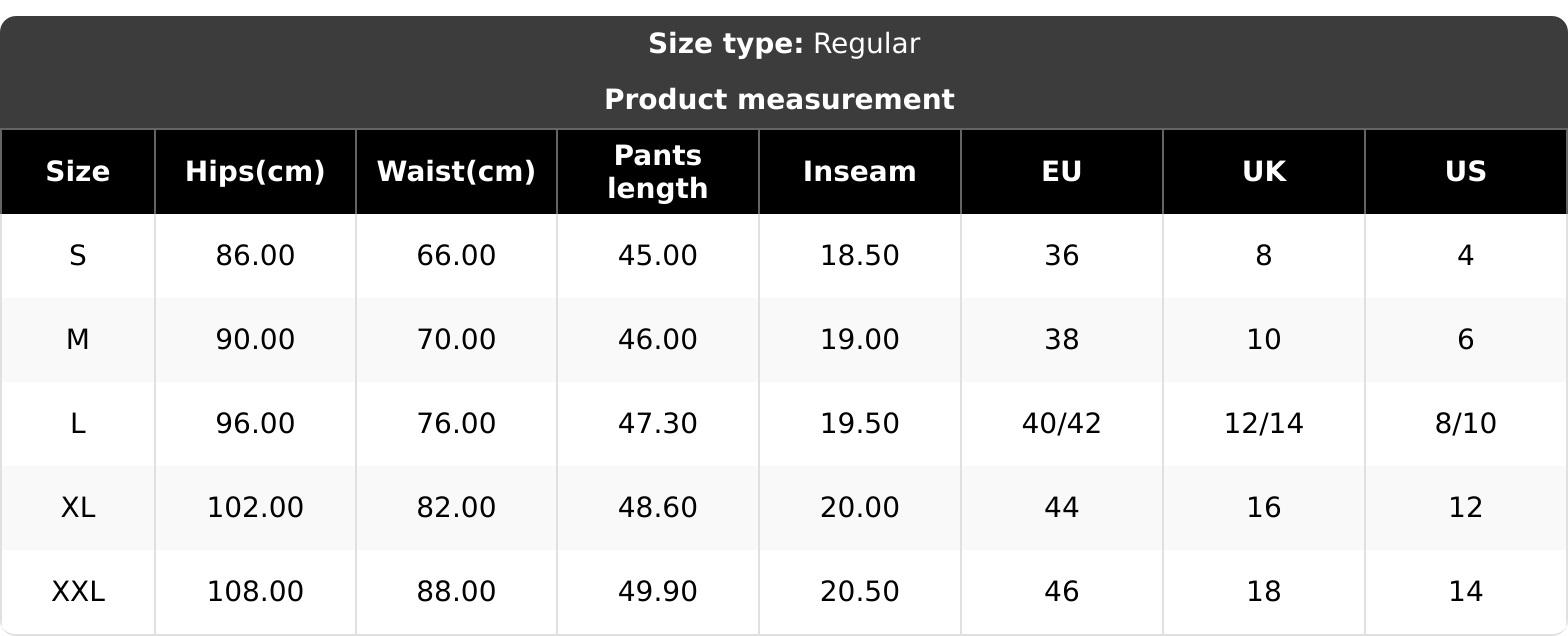Click the EU column header
The image size is (1568, 636).
(x=1062, y=172)
